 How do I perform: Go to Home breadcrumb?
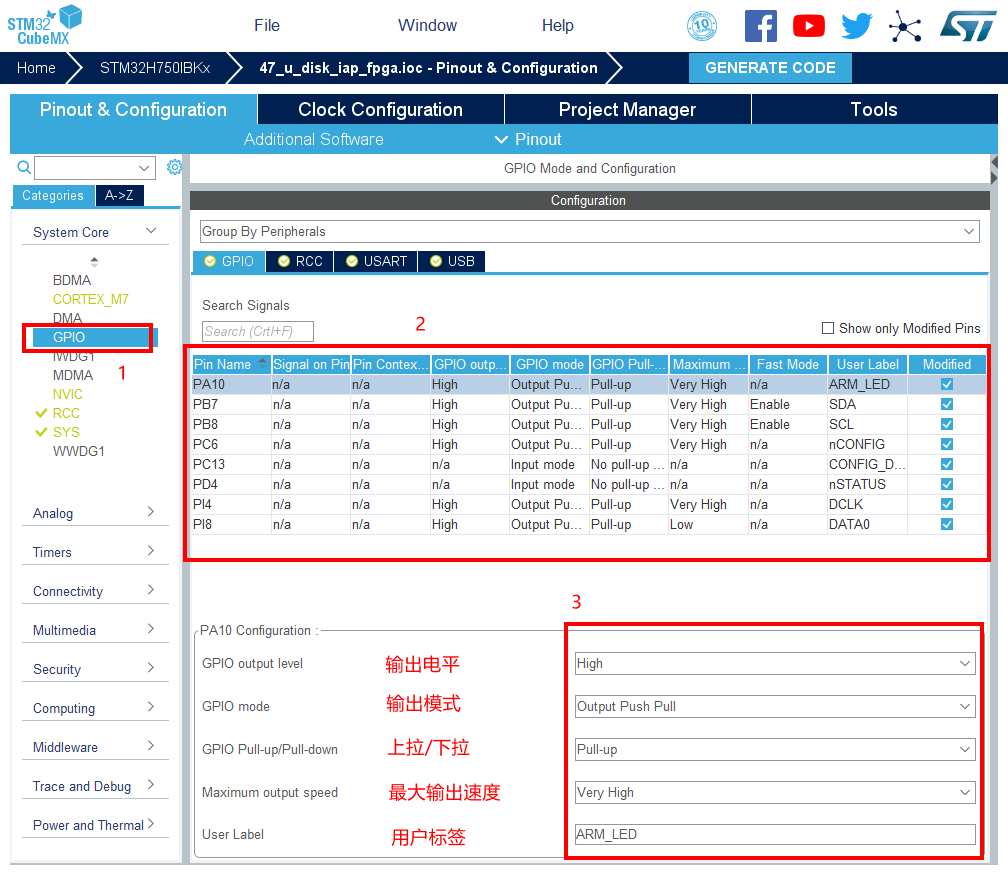click(x=36, y=68)
